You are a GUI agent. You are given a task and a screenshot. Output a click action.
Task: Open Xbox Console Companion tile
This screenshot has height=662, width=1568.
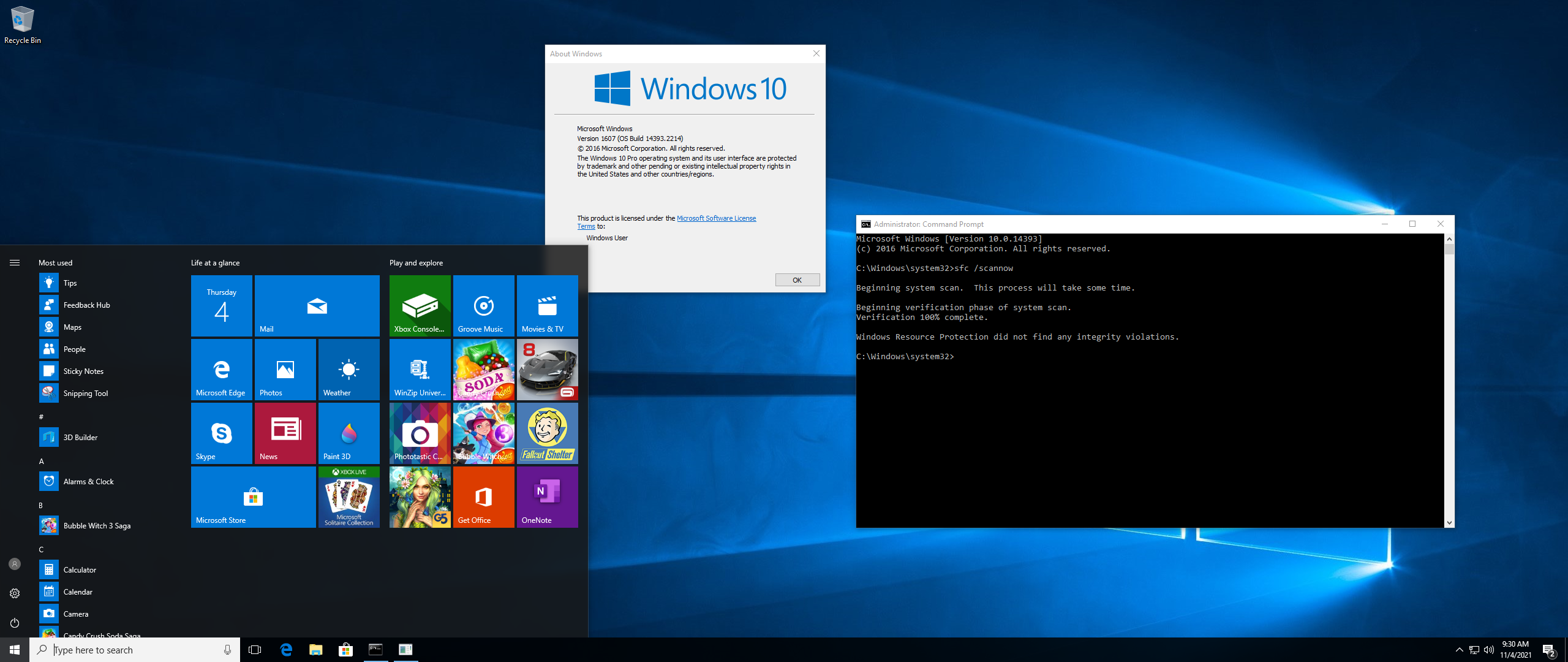coord(420,305)
